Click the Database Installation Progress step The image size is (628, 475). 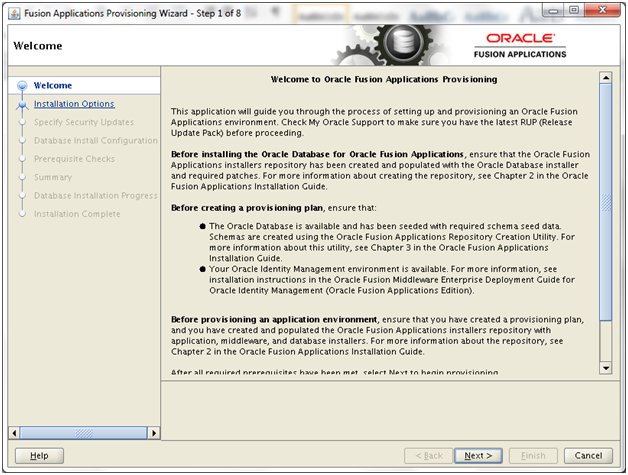point(96,195)
